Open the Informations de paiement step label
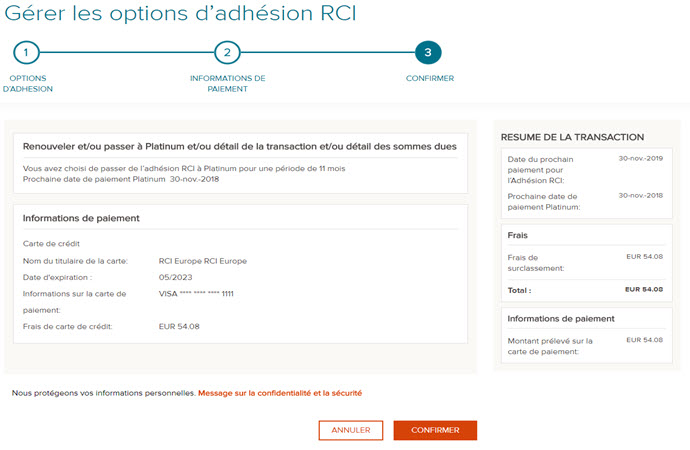 [227, 83]
